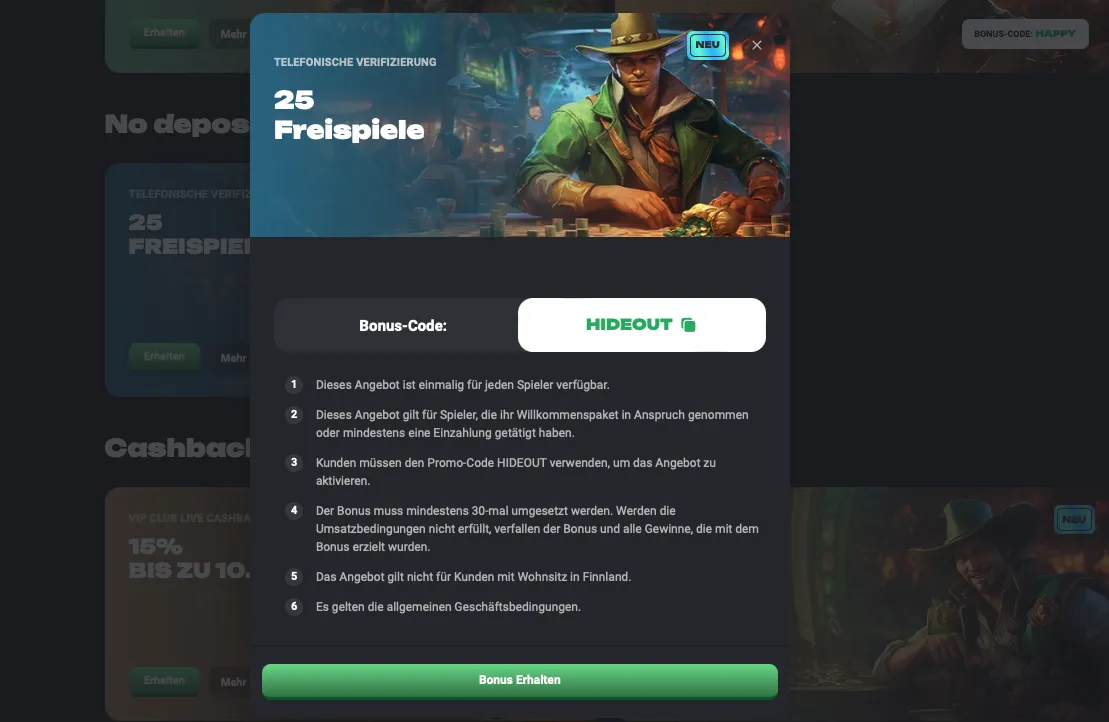
Task: Click Mehr on the Cashback card
Action: (x=233, y=682)
